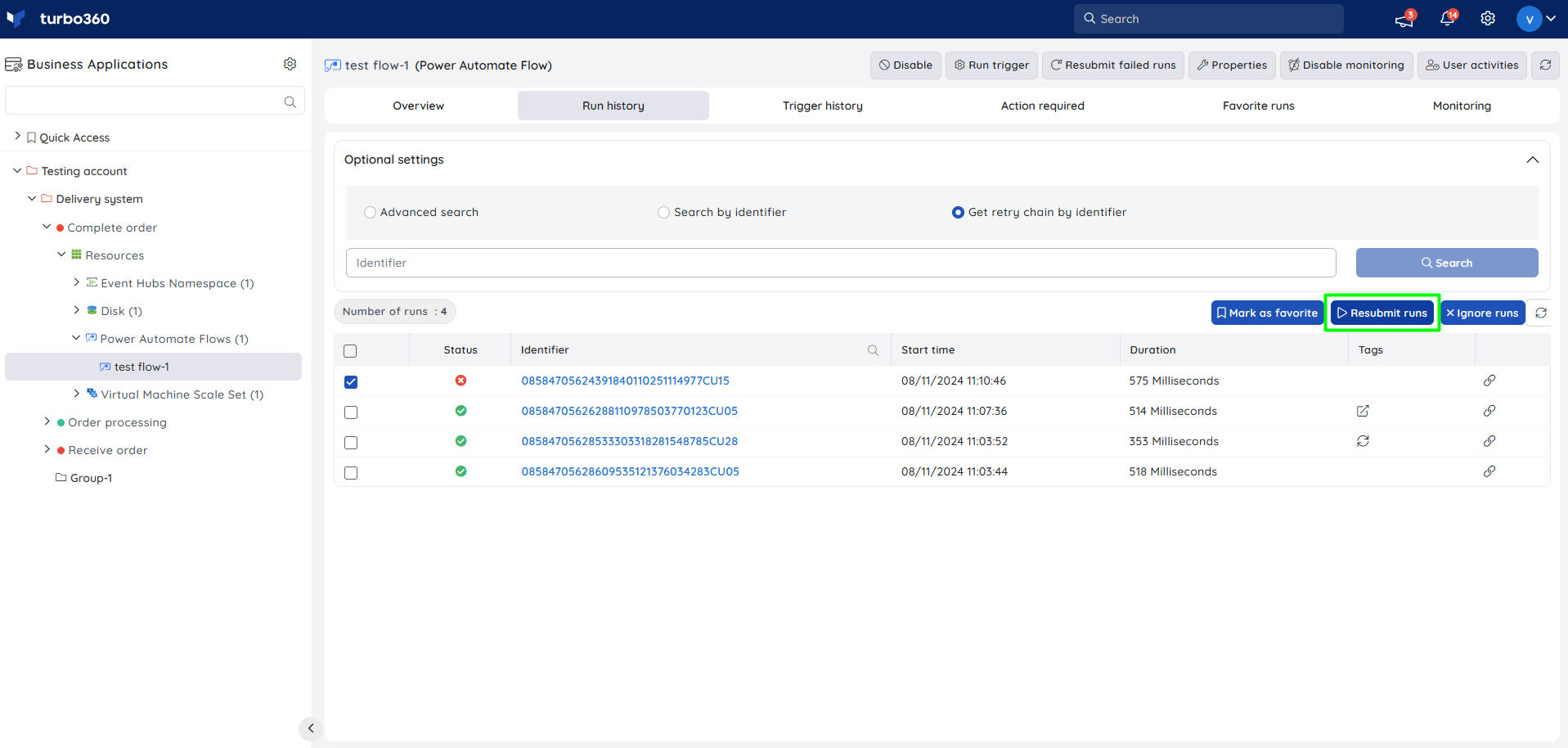
Task: Copy link for run at 11:03:44
Action: pyautogui.click(x=1489, y=471)
